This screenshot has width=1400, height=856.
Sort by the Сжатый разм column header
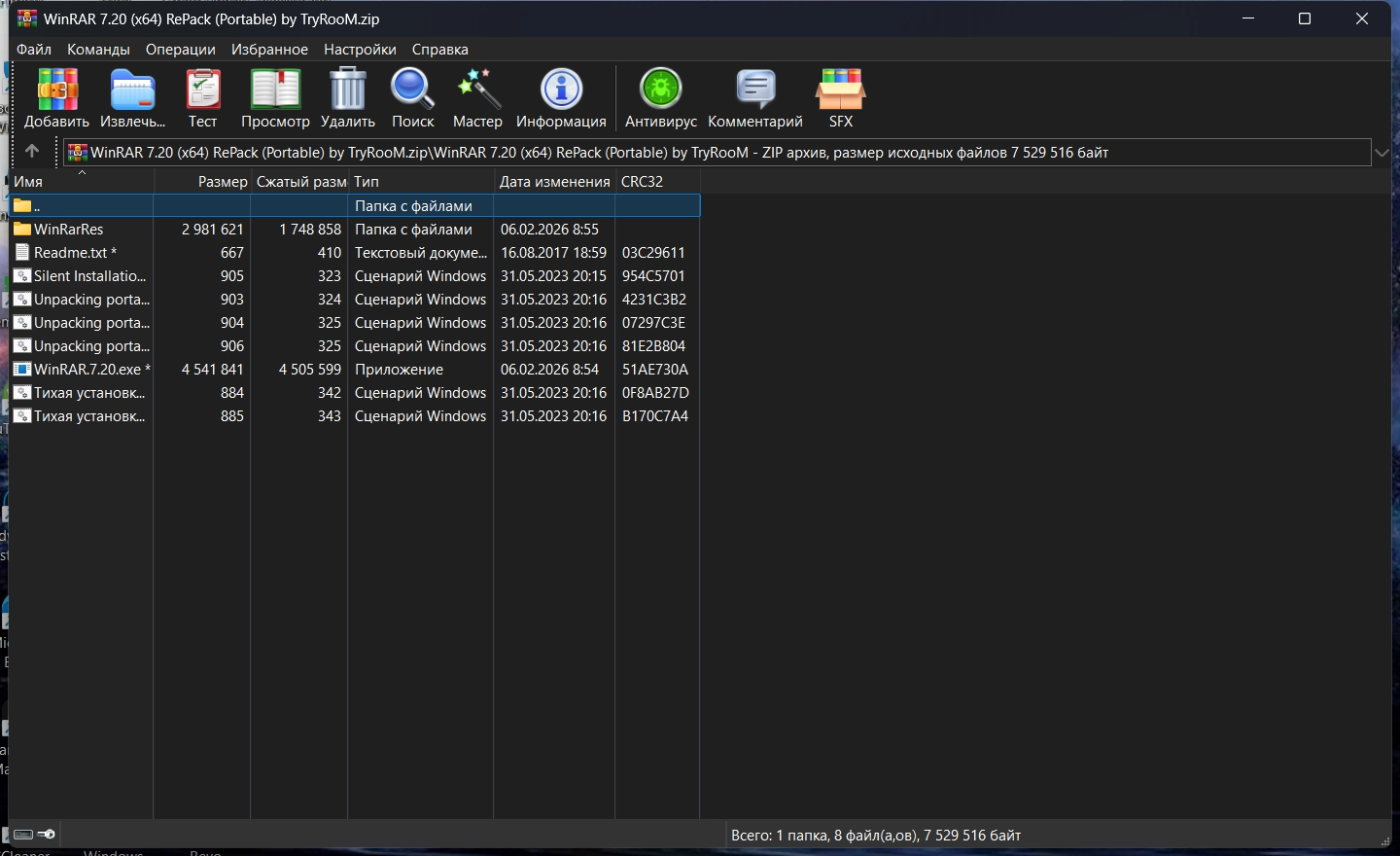(299, 182)
